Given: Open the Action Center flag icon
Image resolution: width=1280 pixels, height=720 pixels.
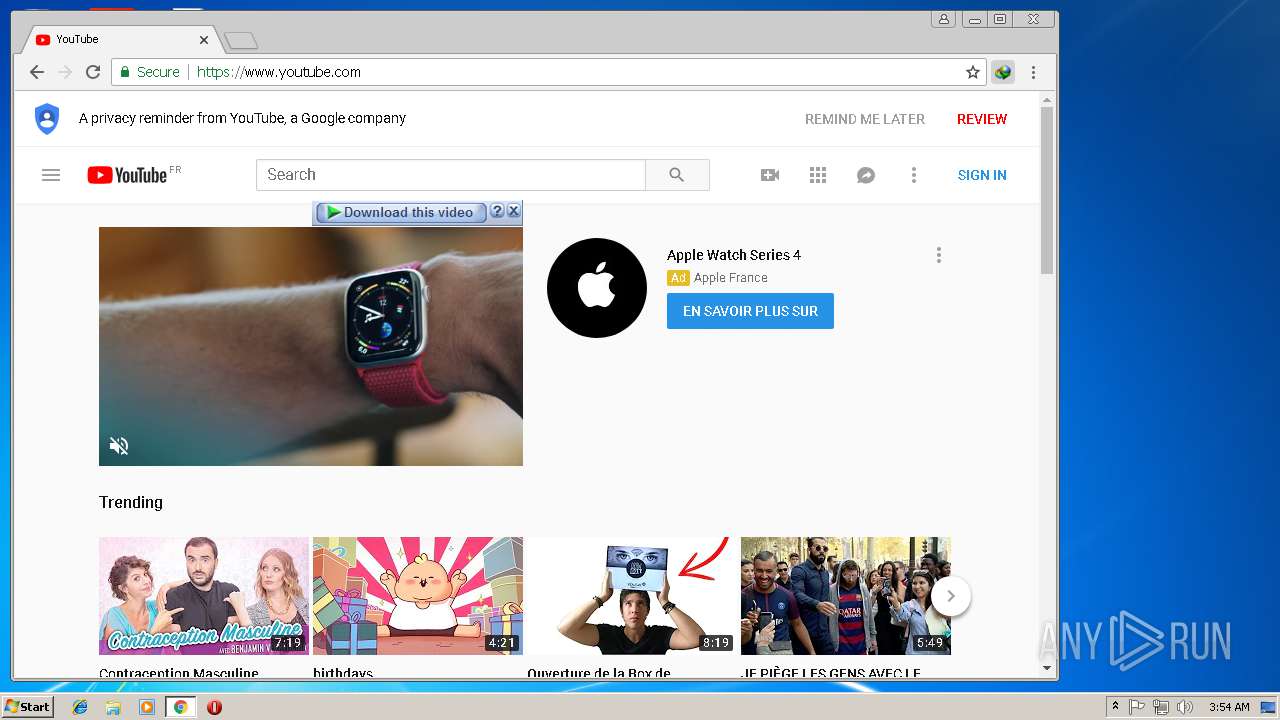Looking at the screenshot, I should (x=1137, y=707).
